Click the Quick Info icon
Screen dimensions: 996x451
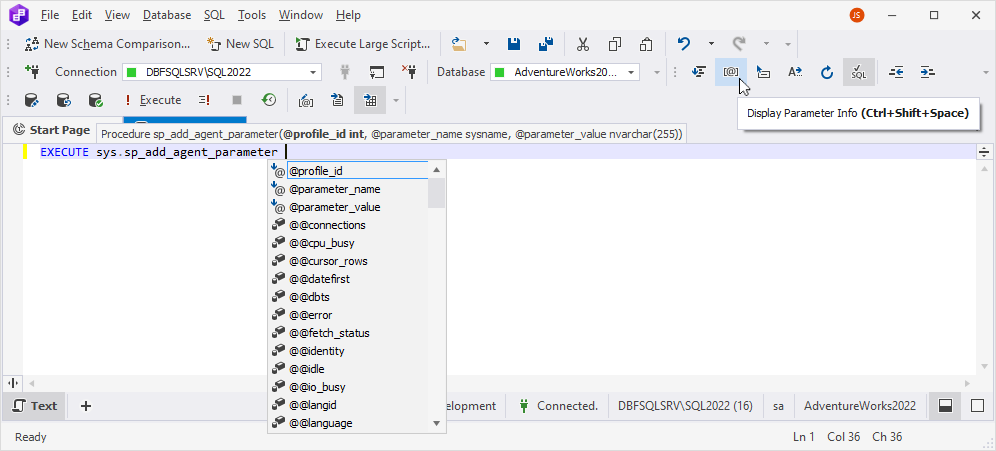pos(763,72)
